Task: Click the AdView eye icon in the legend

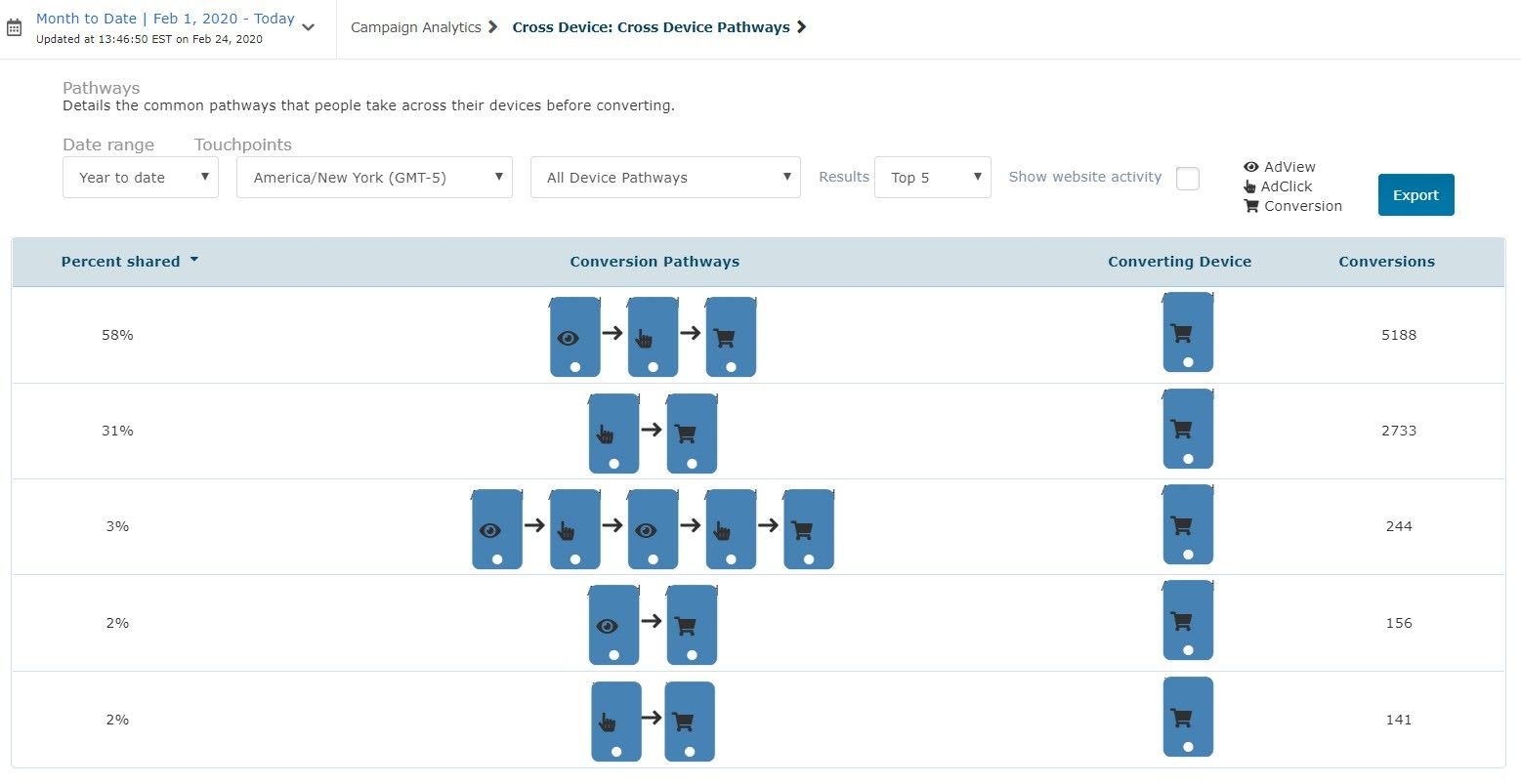Action: click(1250, 167)
